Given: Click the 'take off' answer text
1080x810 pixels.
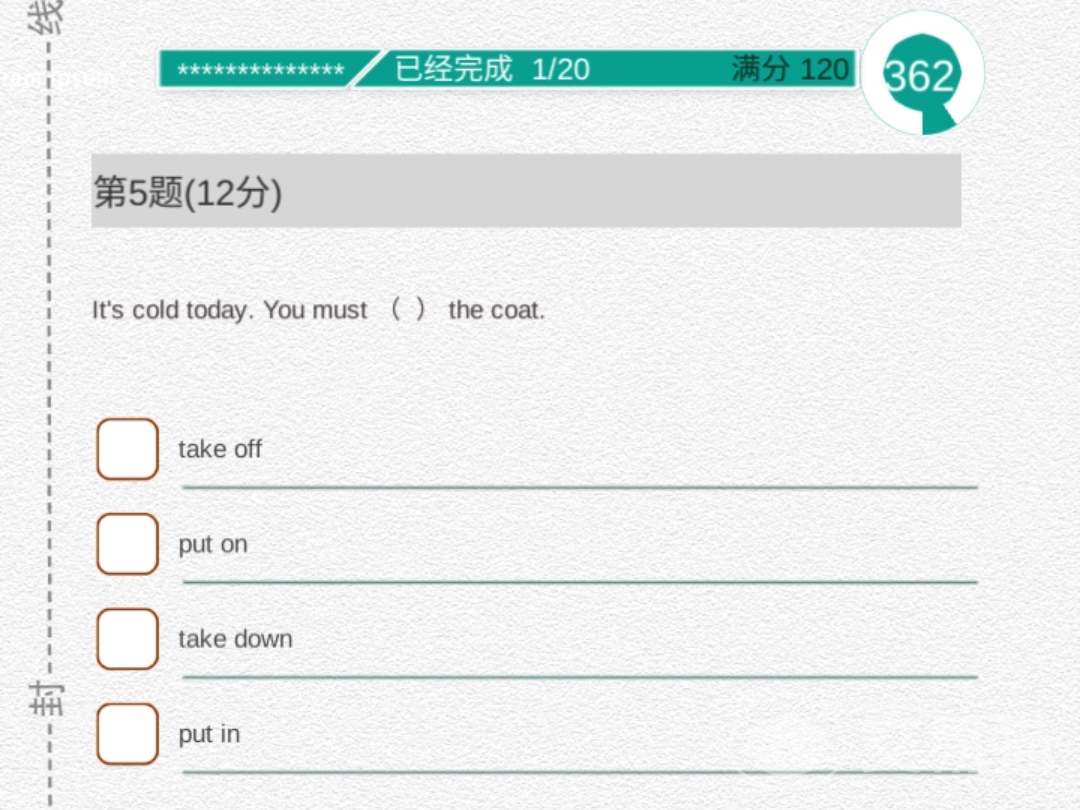Looking at the screenshot, I should coord(220,449).
